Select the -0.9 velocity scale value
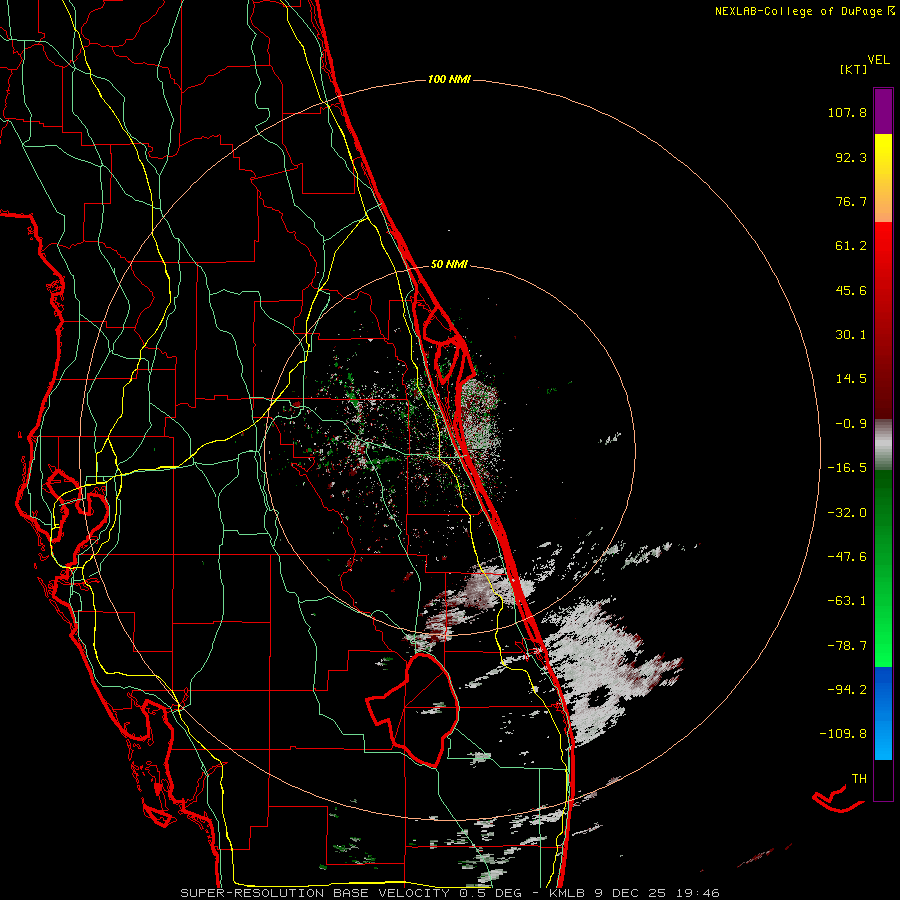Viewport: 900px width, 900px height. (851, 424)
